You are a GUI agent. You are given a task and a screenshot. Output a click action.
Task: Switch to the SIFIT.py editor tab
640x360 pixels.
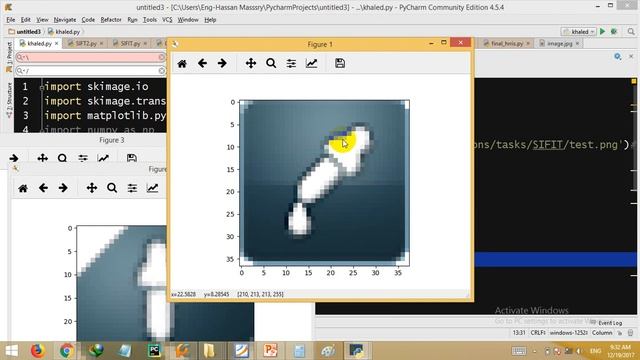click(130, 43)
